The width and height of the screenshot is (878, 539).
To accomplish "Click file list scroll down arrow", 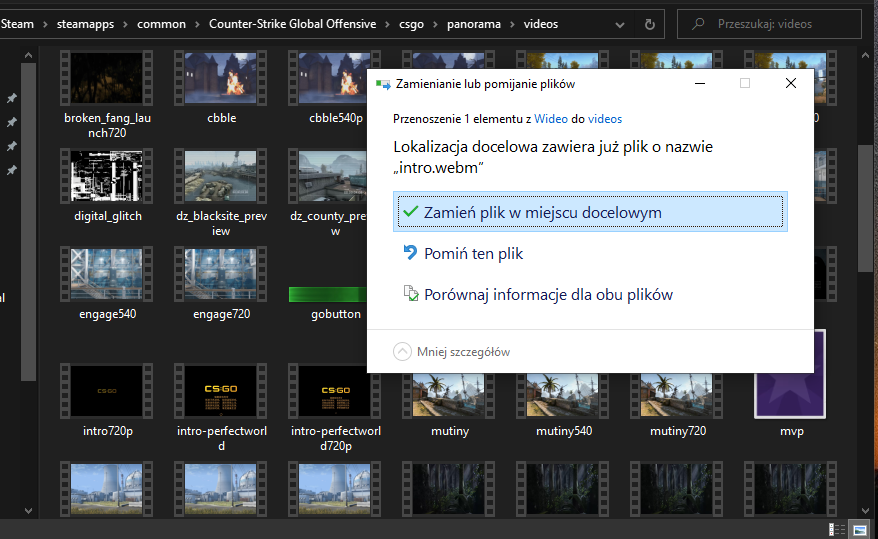I will click(x=865, y=510).
